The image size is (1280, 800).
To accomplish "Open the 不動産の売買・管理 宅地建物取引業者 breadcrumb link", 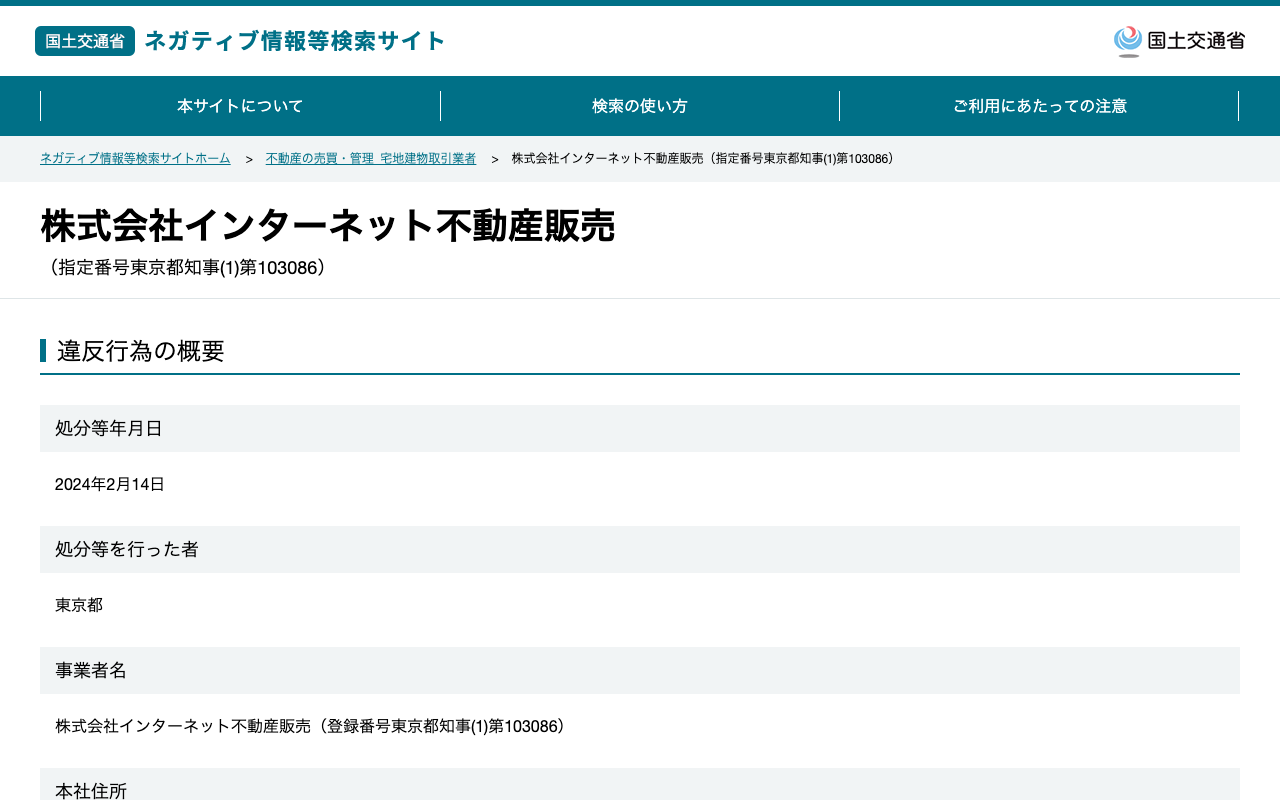I will 371,159.
